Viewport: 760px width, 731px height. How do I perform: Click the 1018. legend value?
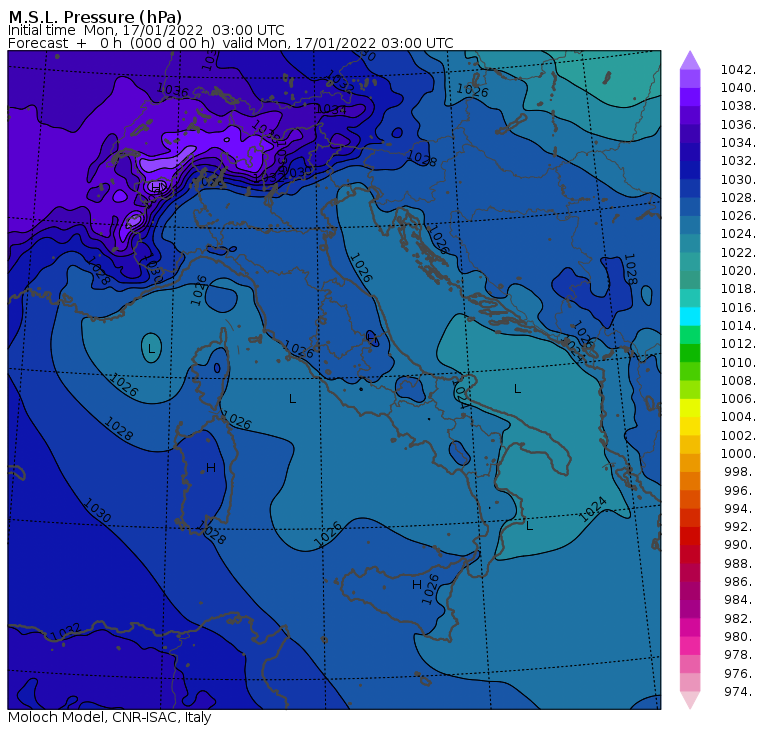[738, 289]
